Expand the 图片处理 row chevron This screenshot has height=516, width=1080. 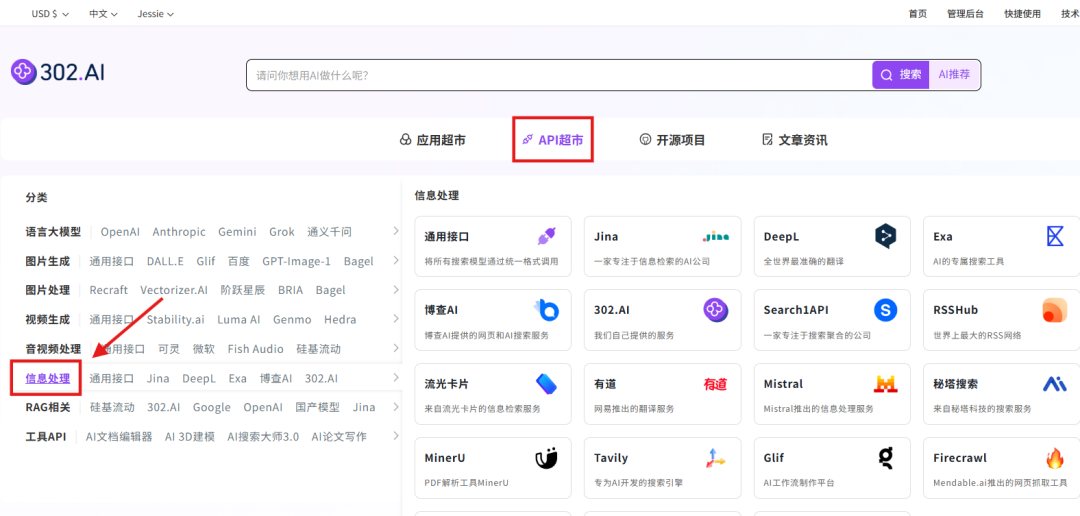(396, 289)
